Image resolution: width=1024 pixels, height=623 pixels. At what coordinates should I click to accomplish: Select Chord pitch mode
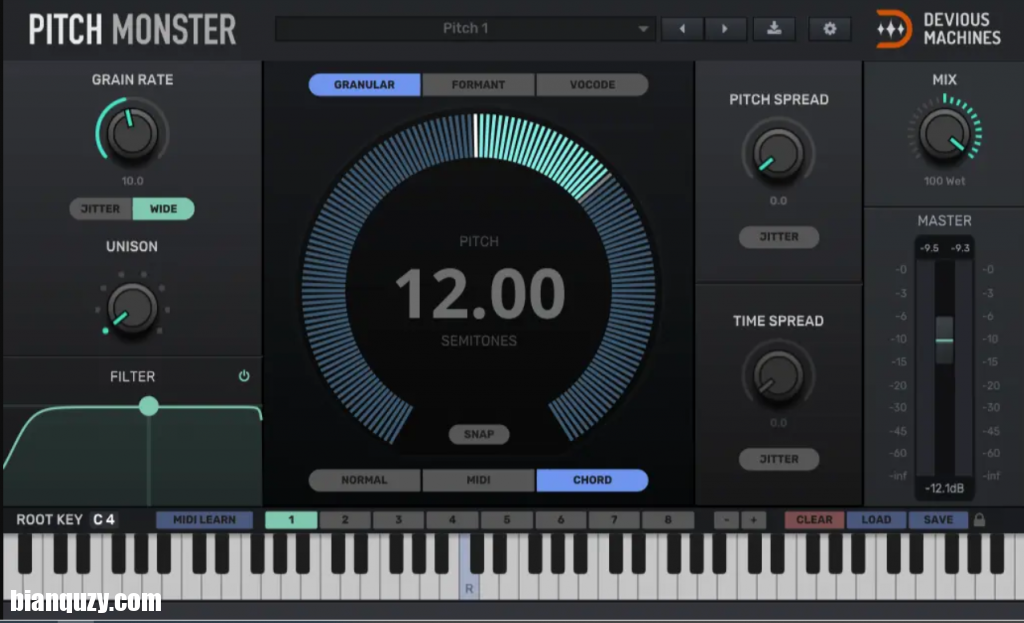592,480
